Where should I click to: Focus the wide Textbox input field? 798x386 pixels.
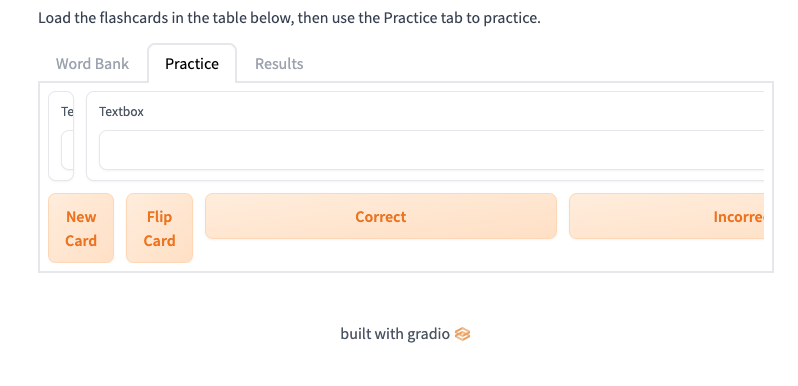[x=432, y=150]
